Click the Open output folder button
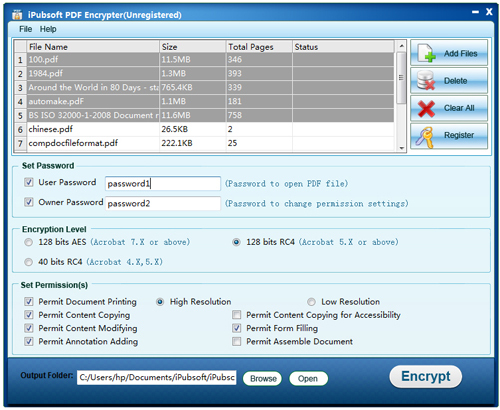The width and height of the screenshot is (500, 410). (x=308, y=379)
